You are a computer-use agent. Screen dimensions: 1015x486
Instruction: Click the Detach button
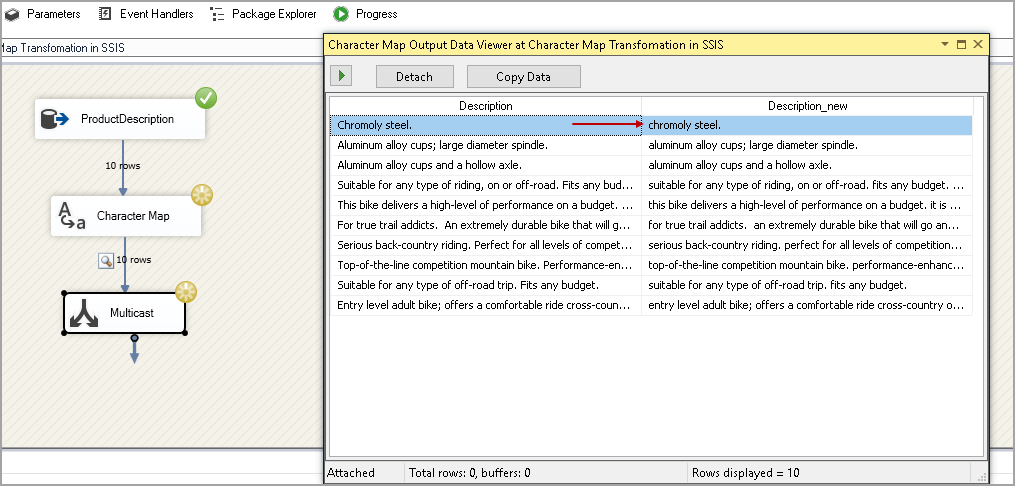[x=414, y=77]
